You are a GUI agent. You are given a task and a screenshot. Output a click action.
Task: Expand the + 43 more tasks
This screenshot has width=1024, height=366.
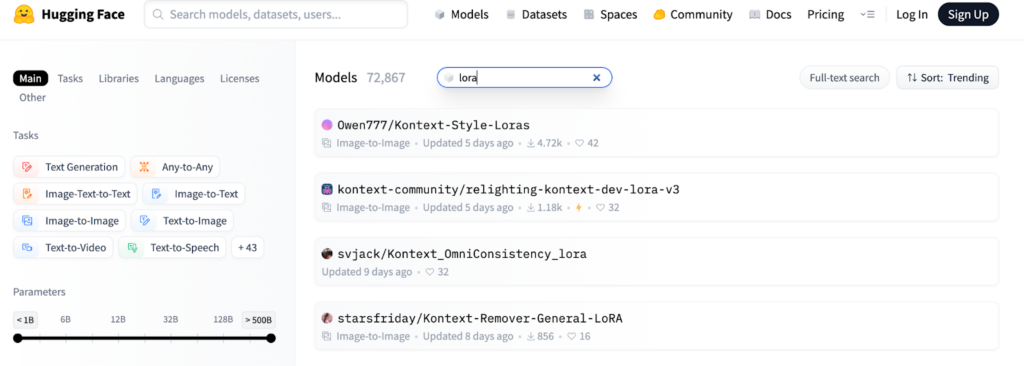[248, 248]
